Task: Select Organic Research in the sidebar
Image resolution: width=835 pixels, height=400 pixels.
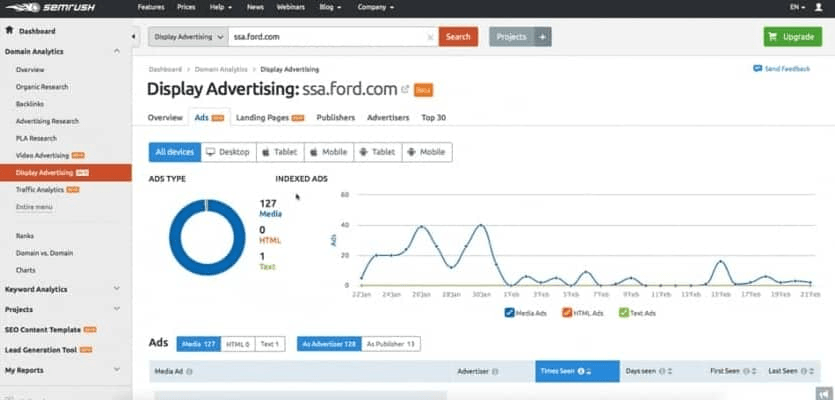Action: coord(42,86)
